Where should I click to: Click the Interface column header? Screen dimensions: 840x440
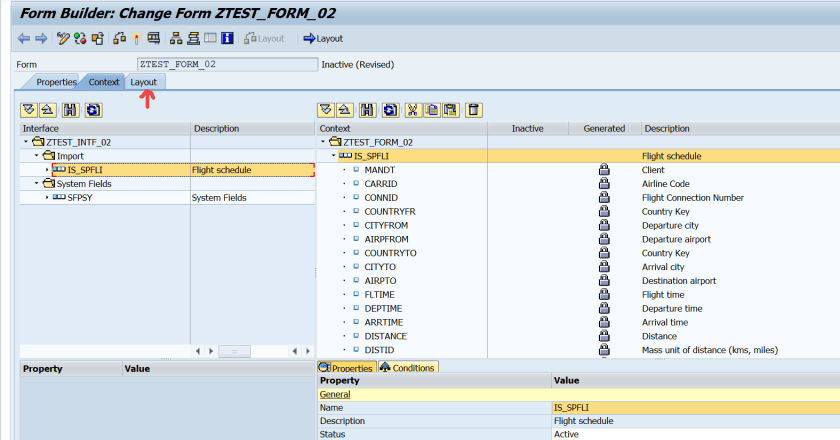(105, 129)
